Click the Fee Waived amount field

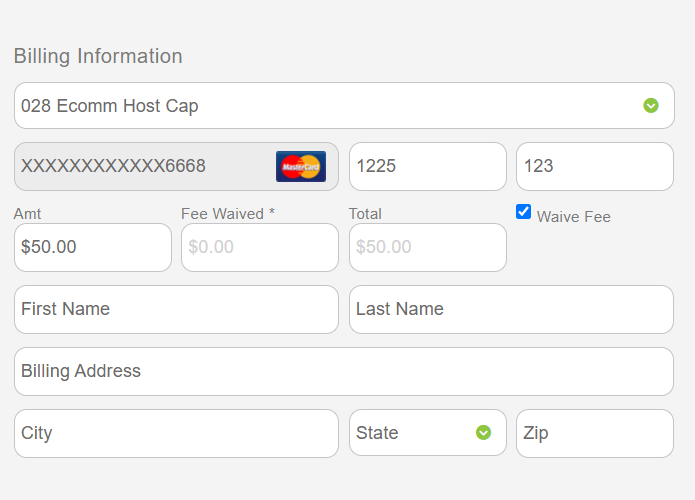tap(259, 247)
